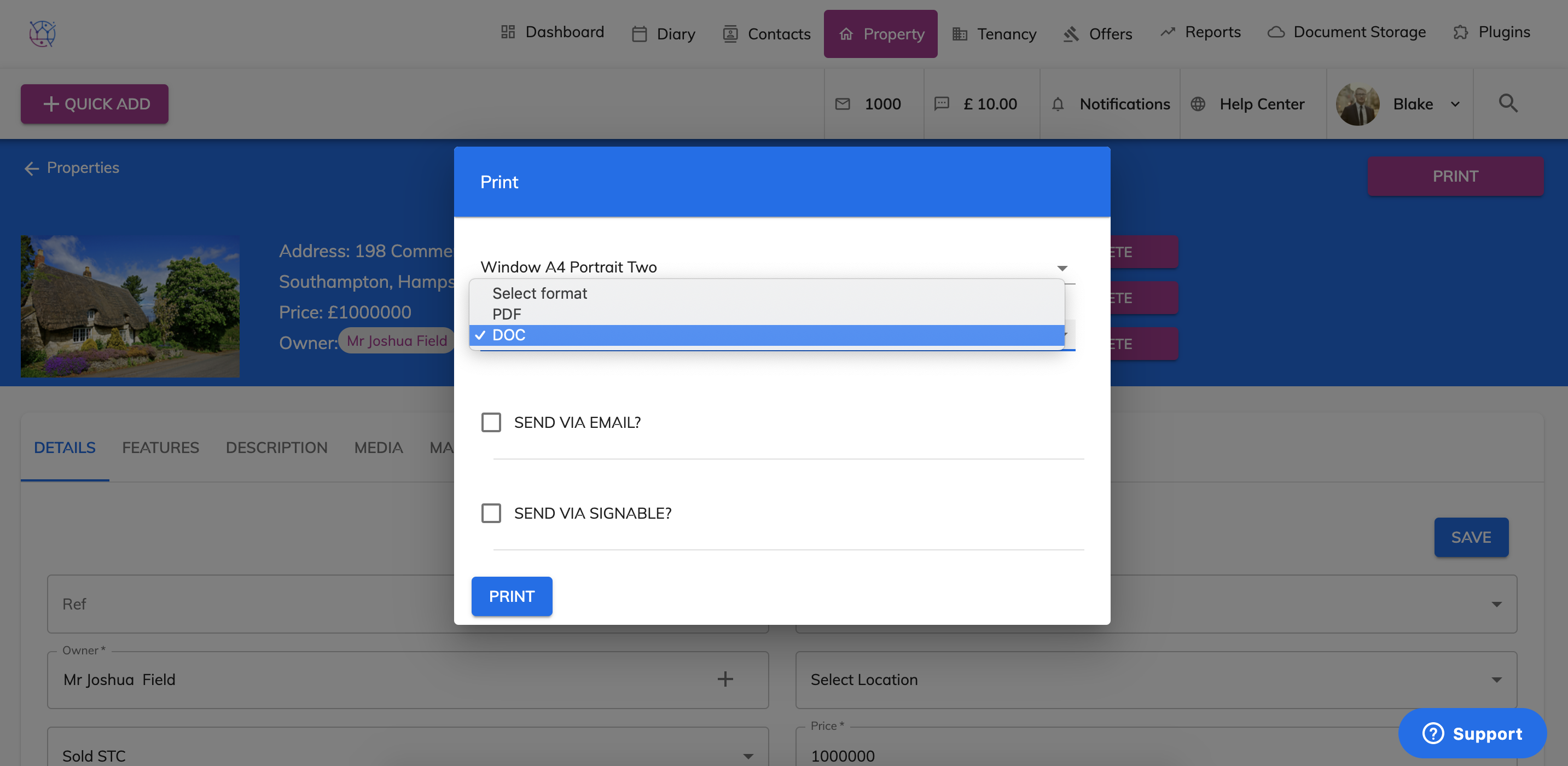Click the app logo icon
This screenshot has width=1568, height=766.
coord(42,33)
